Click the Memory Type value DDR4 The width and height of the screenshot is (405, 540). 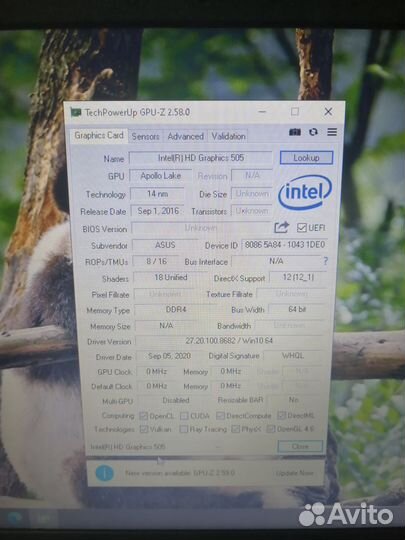(176, 309)
